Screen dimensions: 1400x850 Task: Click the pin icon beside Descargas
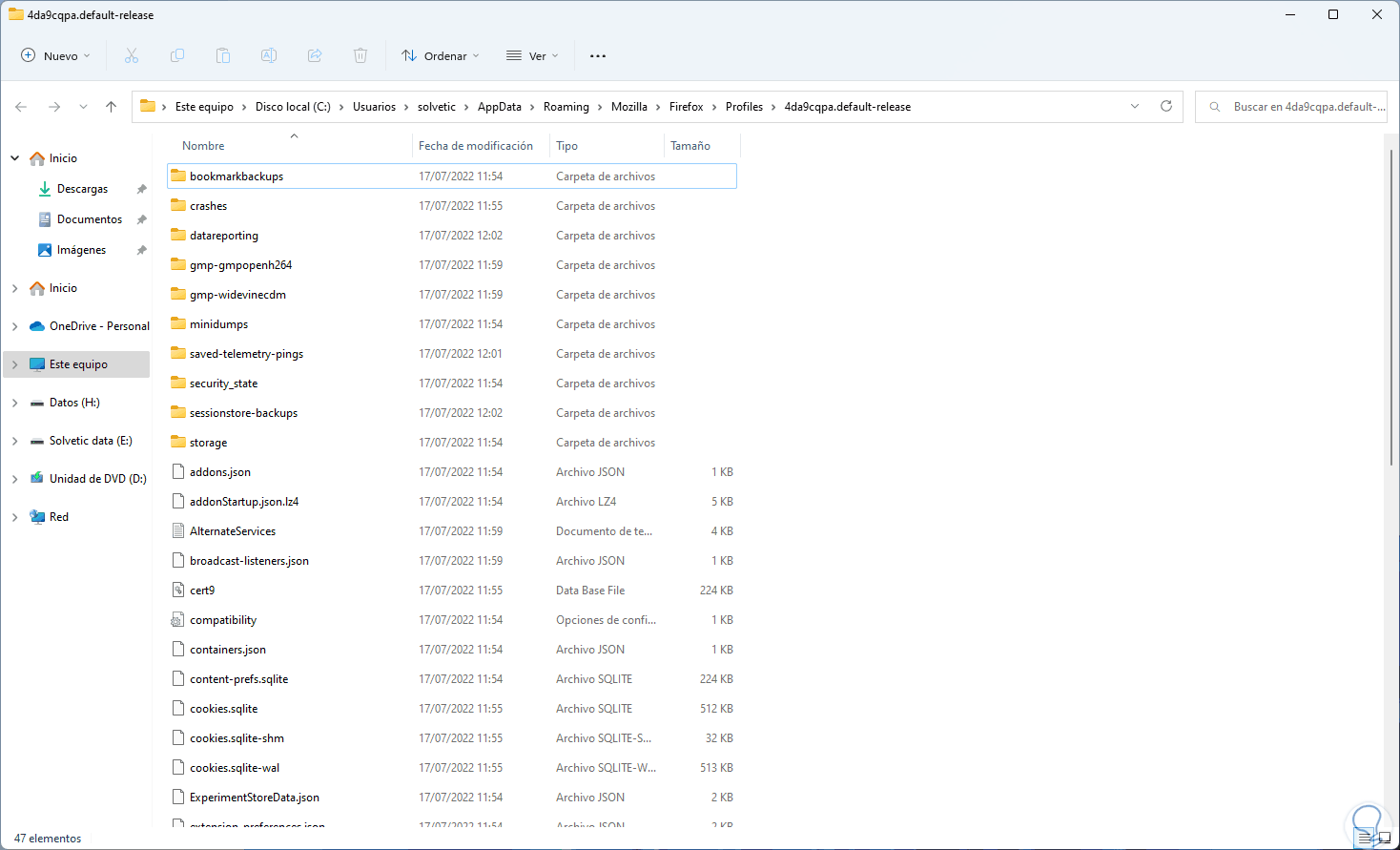142,189
